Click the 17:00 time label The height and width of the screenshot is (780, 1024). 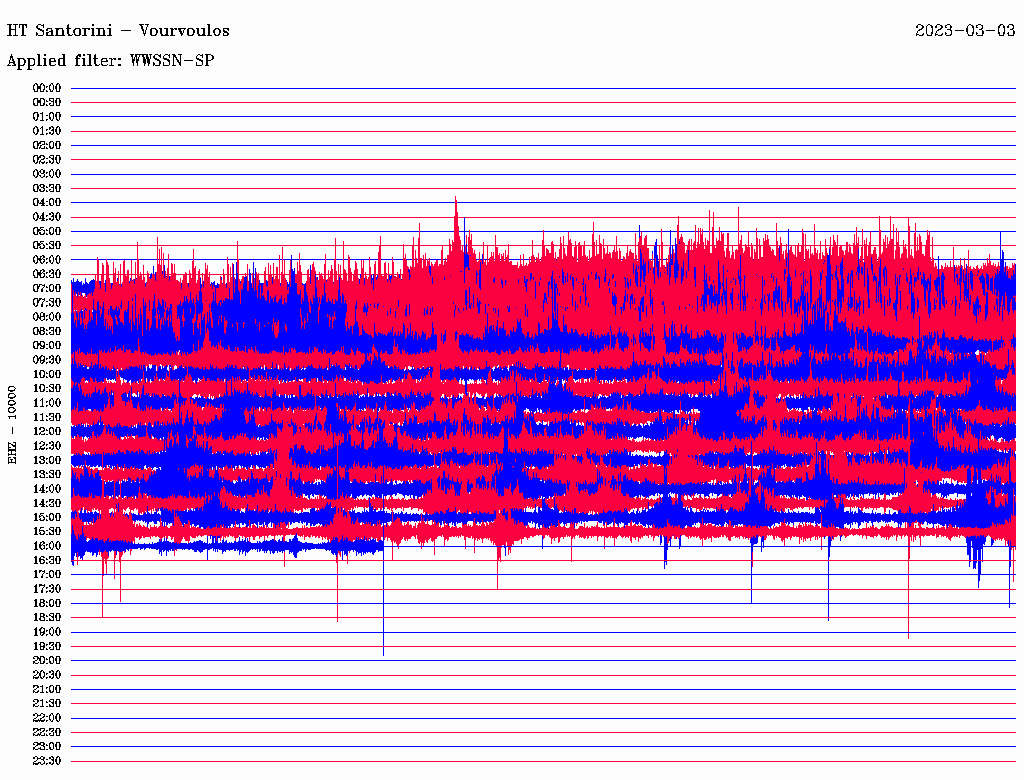(47, 575)
